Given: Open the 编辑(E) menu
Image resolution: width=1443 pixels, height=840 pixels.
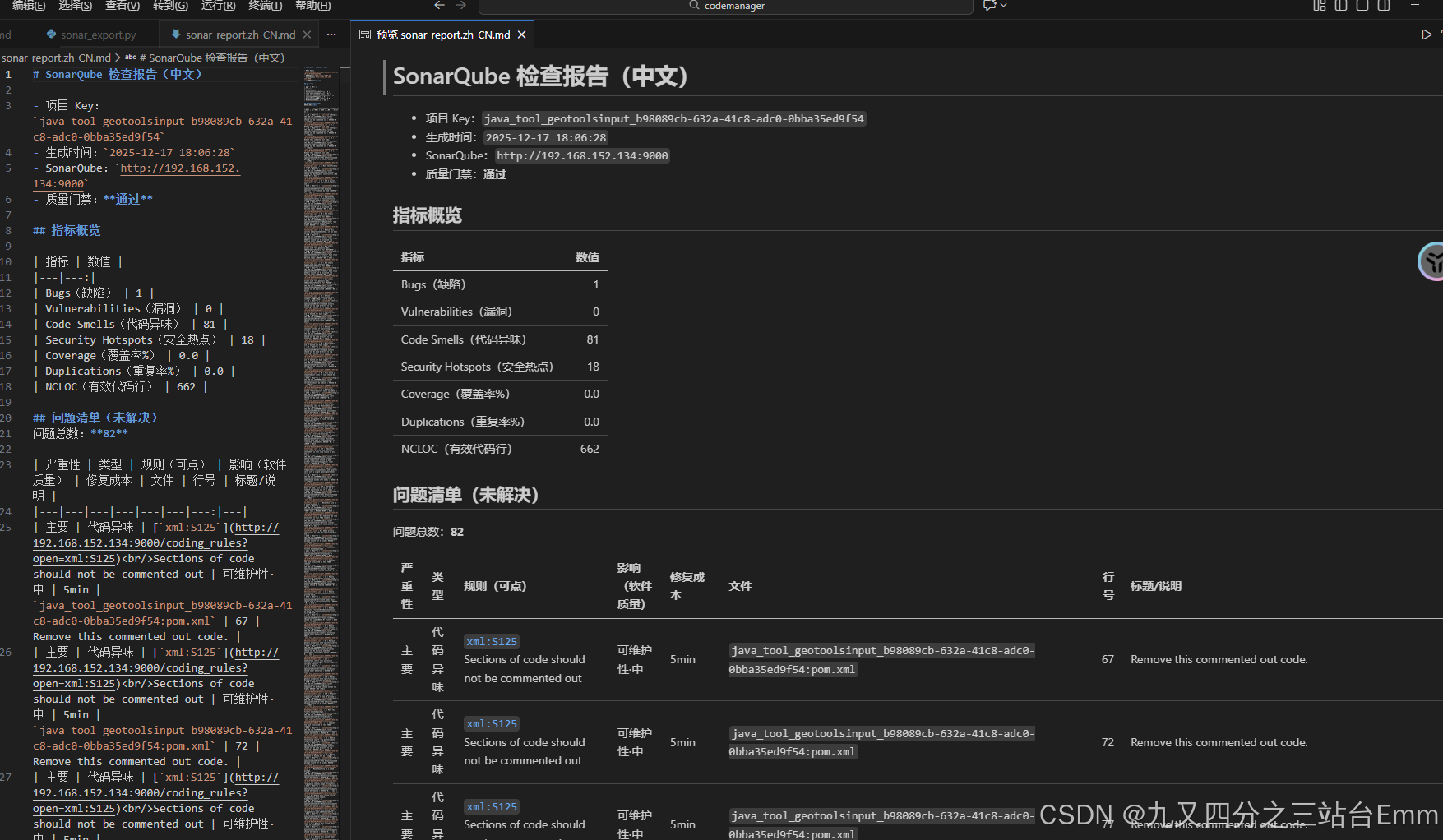Looking at the screenshot, I should coord(29,5).
